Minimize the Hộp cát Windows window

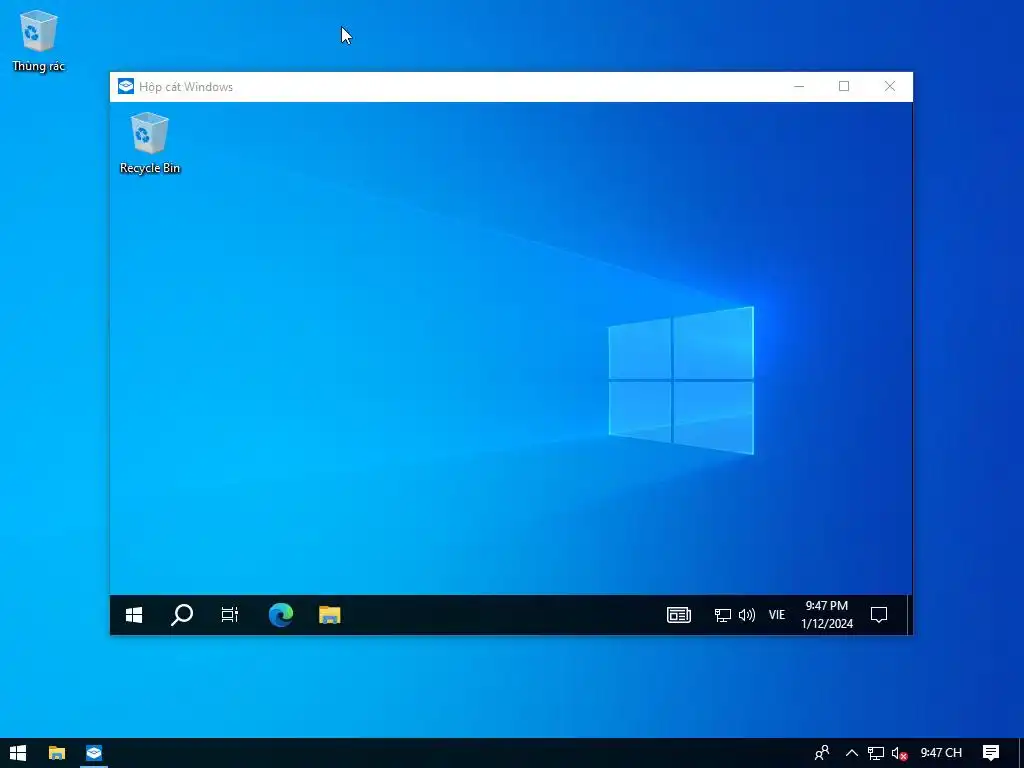[799, 86]
